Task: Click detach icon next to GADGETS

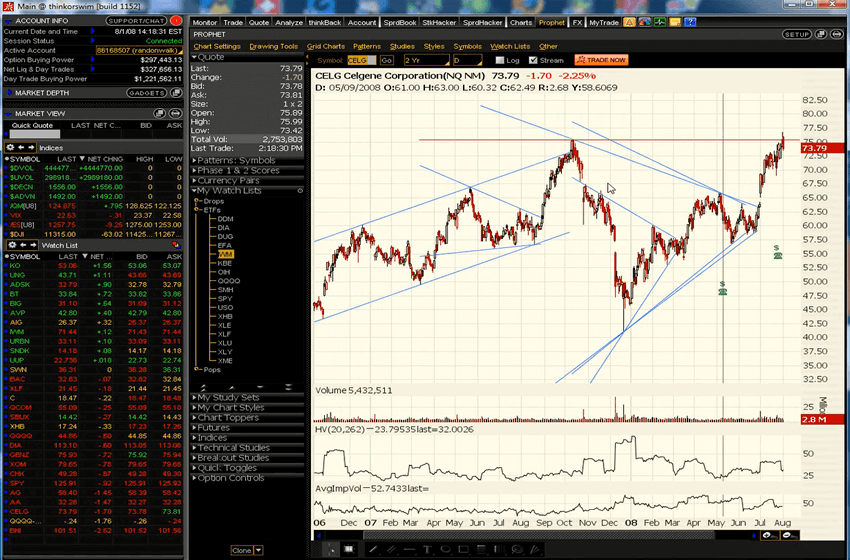Action: tap(176, 93)
